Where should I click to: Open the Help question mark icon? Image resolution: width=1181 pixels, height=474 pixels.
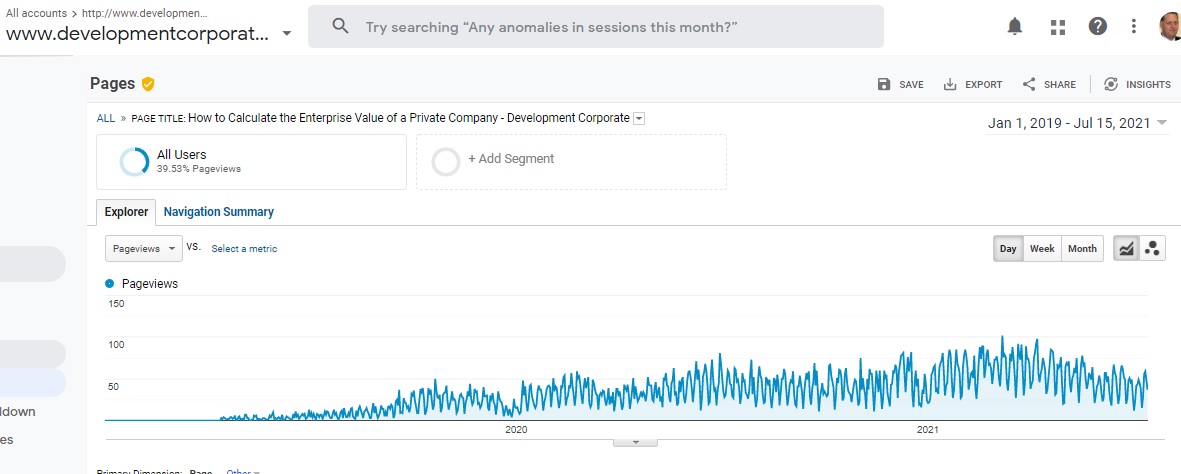click(x=1098, y=26)
